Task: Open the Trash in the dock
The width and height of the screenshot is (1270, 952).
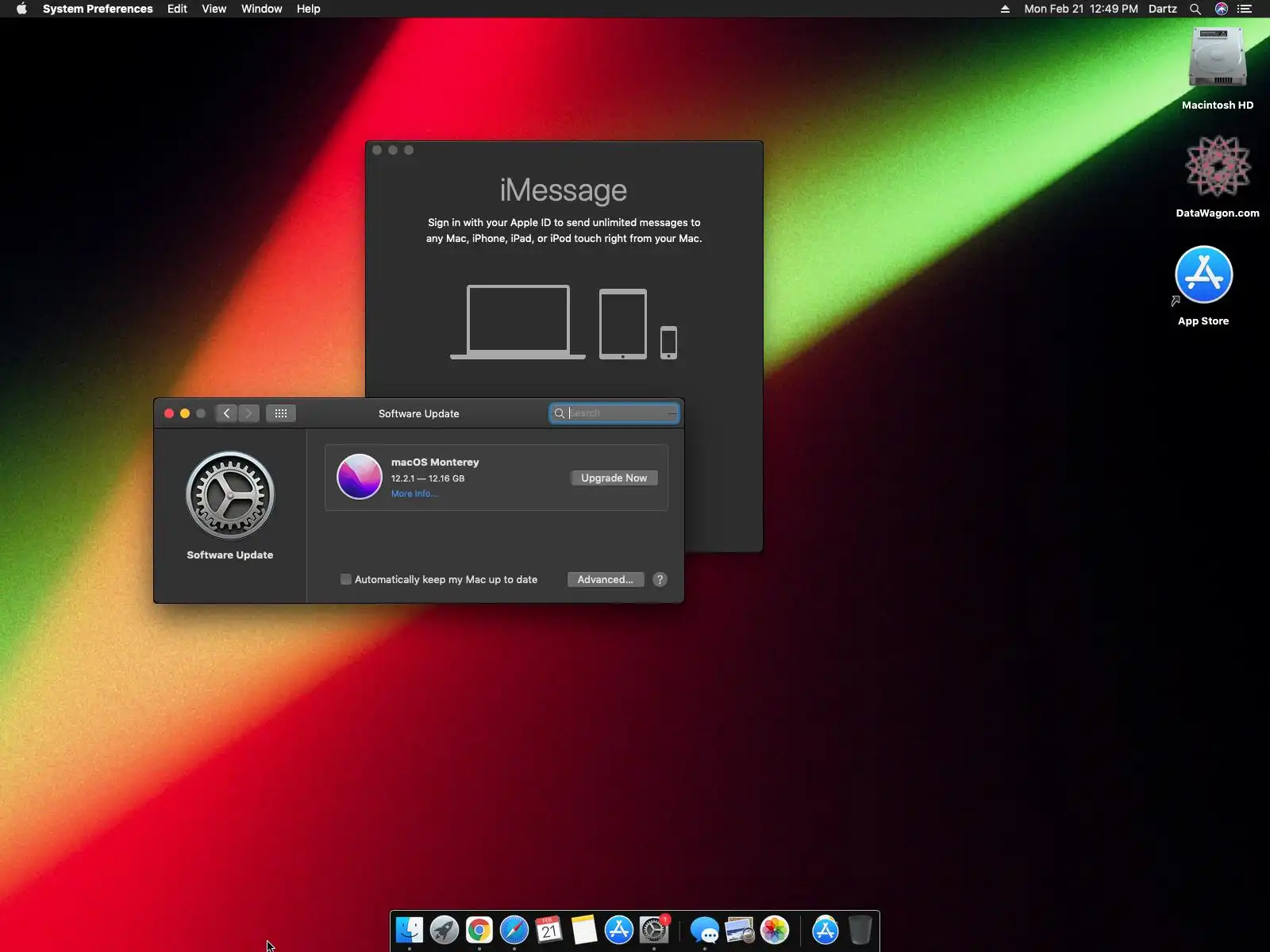Action: 860,930
